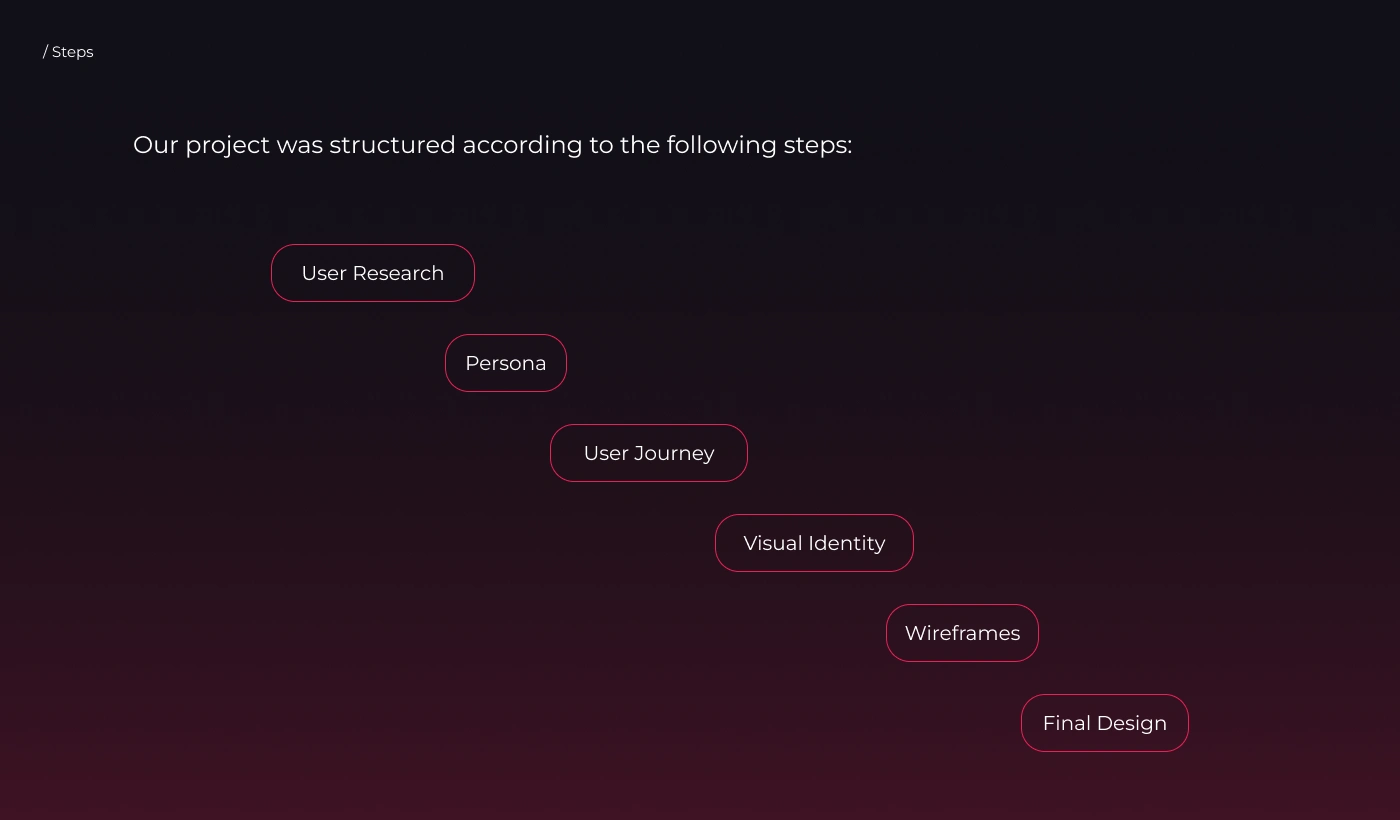Select the Wireframes step pill
Viewport: 1400px width, 820px height.
tap(962, 633)
